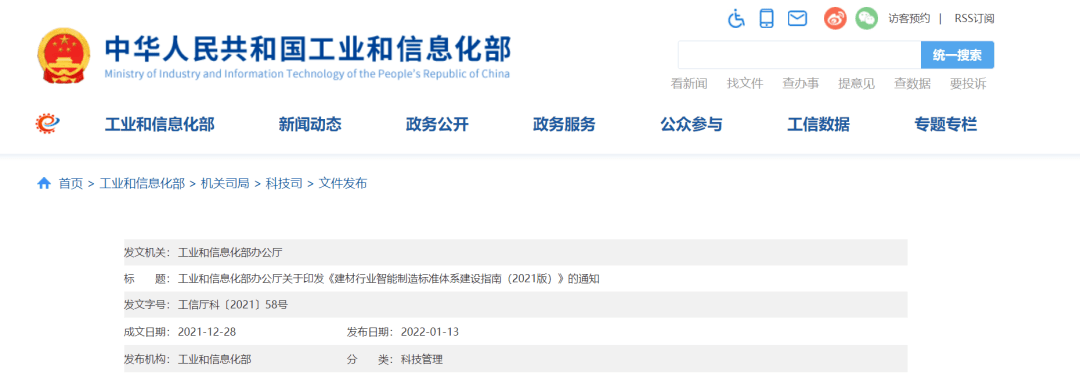Open the 工业和信息化部 main menu item
1080x392 pixels.
pos(159,125)
